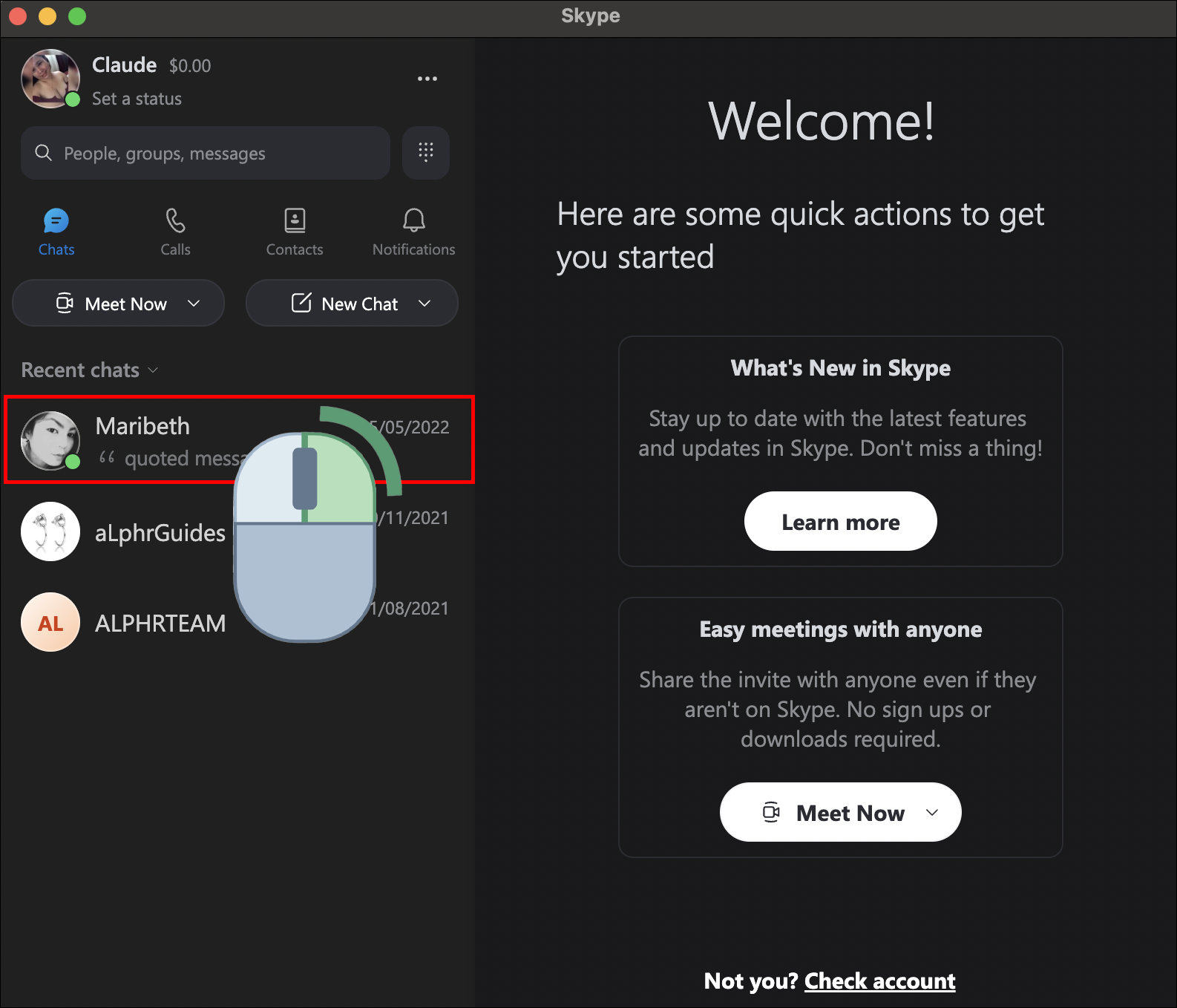Click Claude's profile avatar

50,79
